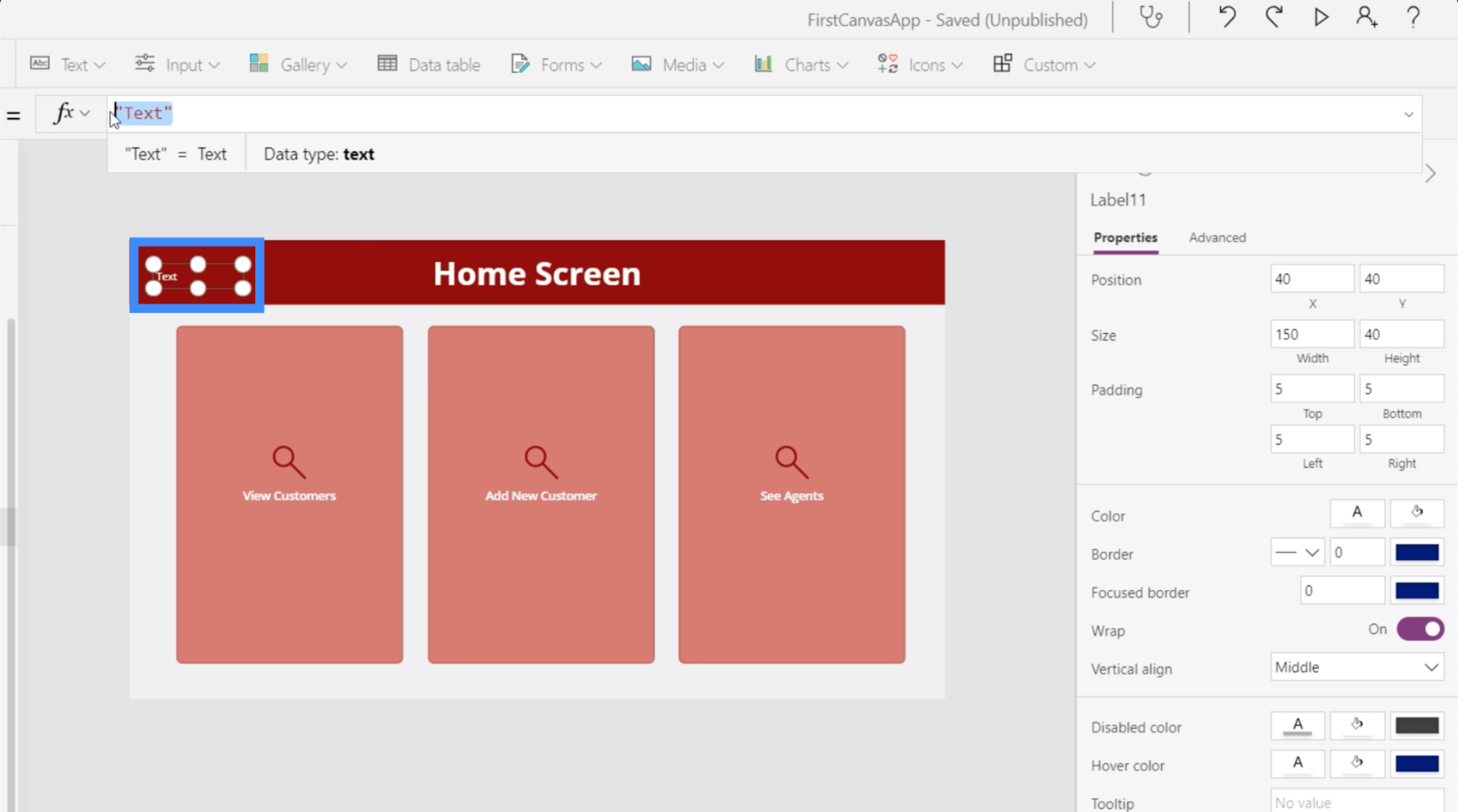Viewport: 1458px width, 812px height.
Task: Click the Add New Customer search icon
Action: [x=541, y=462]
